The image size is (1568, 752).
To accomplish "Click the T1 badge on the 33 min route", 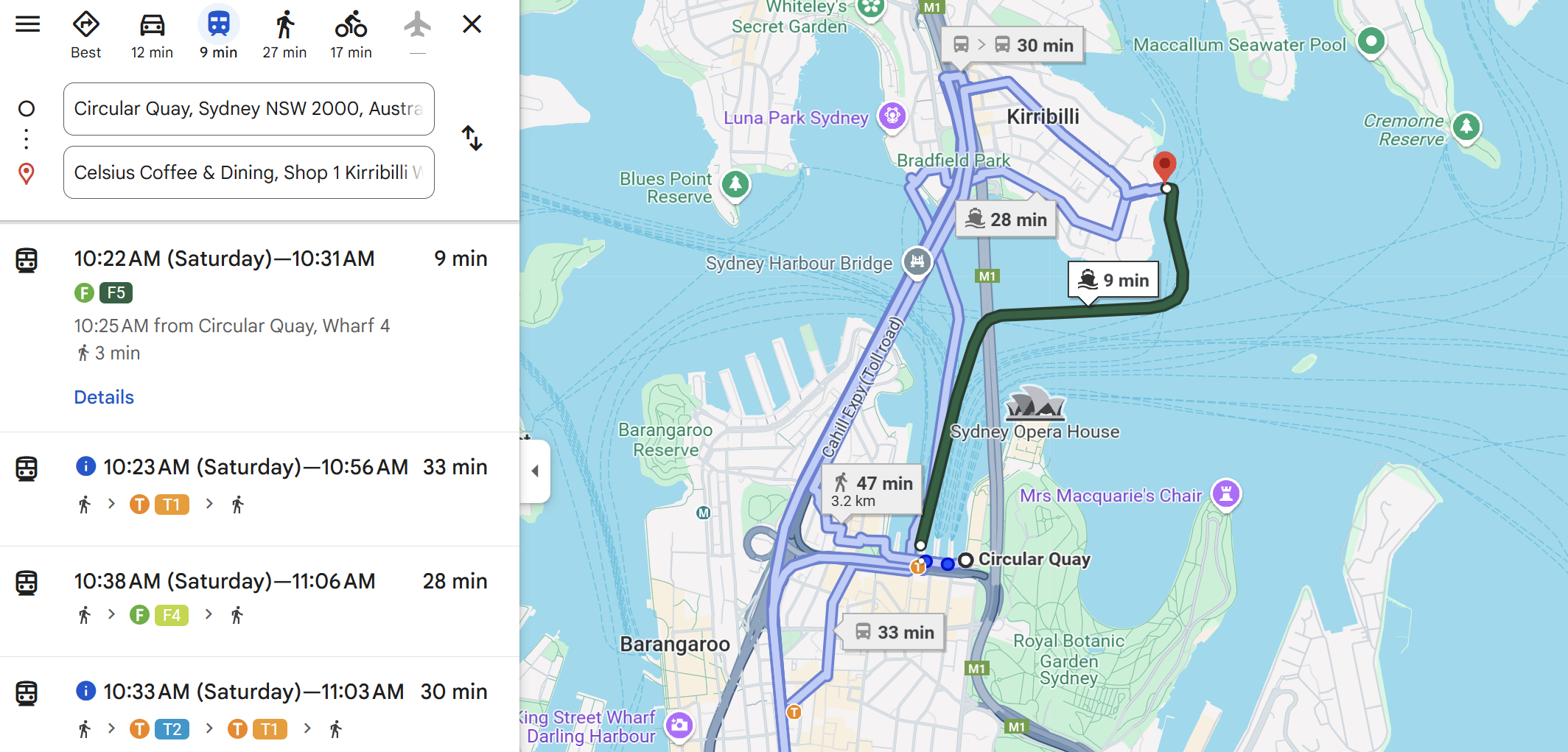I will coord(171,505).
